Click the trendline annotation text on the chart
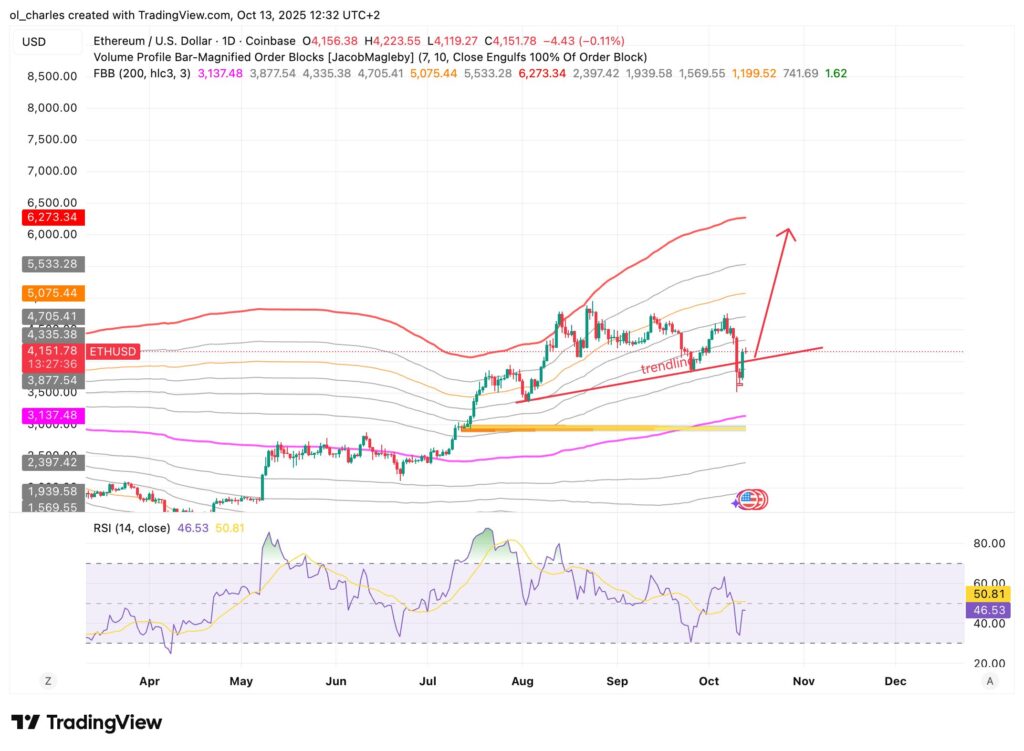This screenshot has height=751, width=1024. tap(665, 368)
